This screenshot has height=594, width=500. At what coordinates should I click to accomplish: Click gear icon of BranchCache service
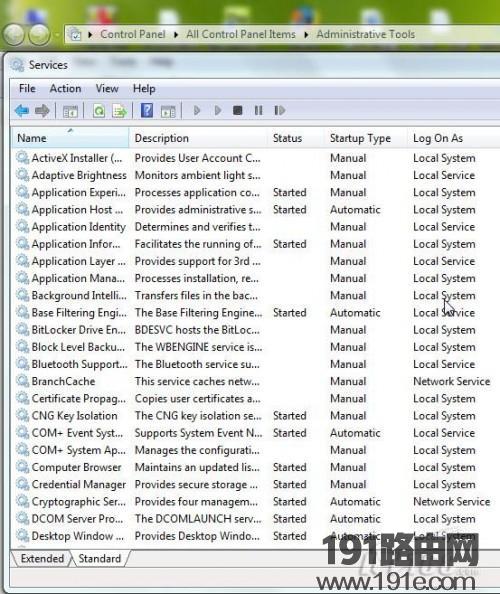coord(22,381)
